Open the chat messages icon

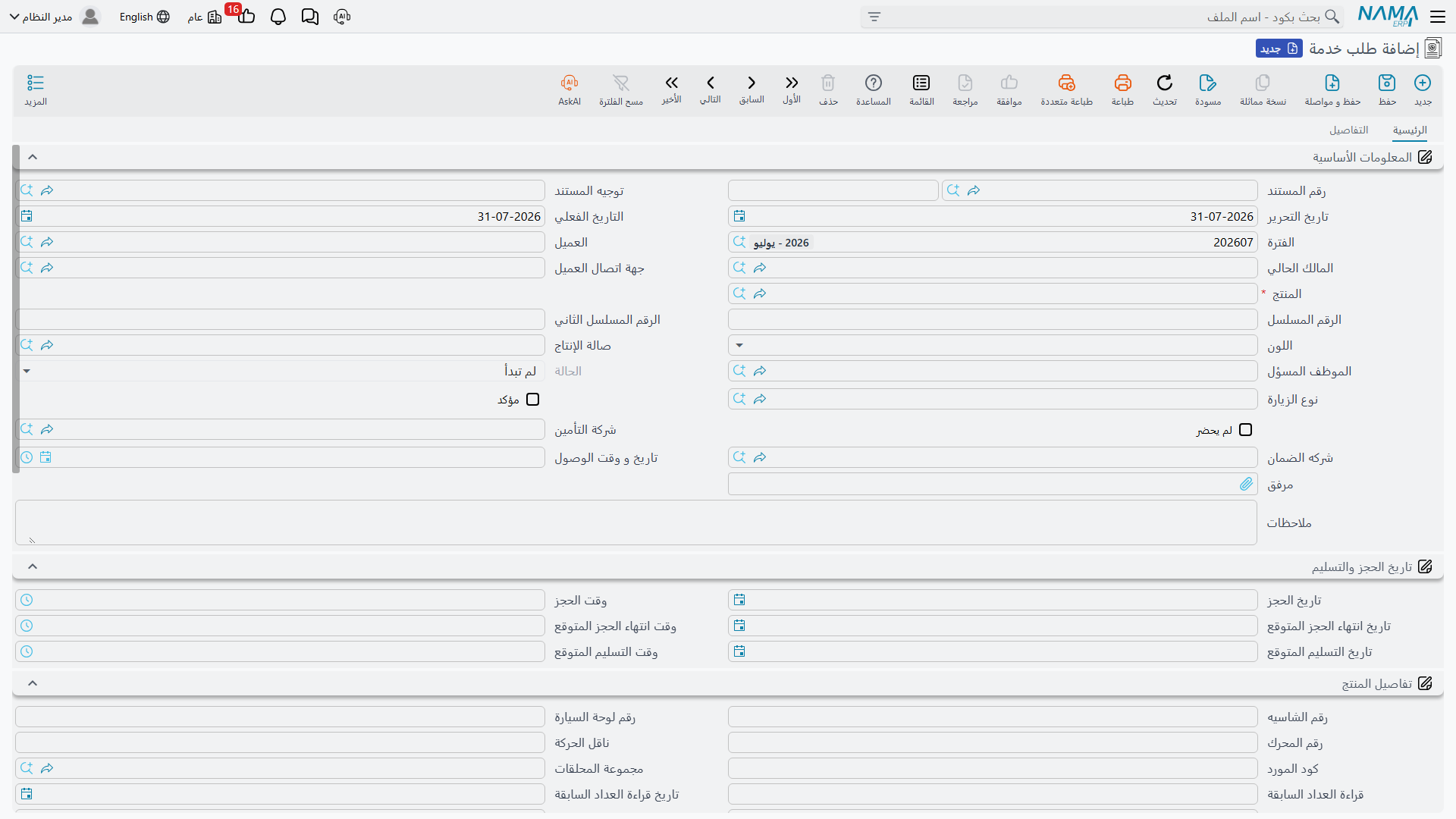click(x=310, y=17)
